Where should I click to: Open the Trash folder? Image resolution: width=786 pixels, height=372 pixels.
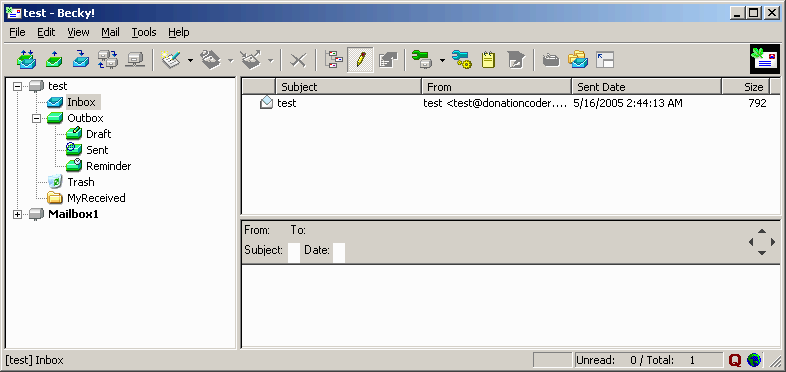(x=81, y=182)
